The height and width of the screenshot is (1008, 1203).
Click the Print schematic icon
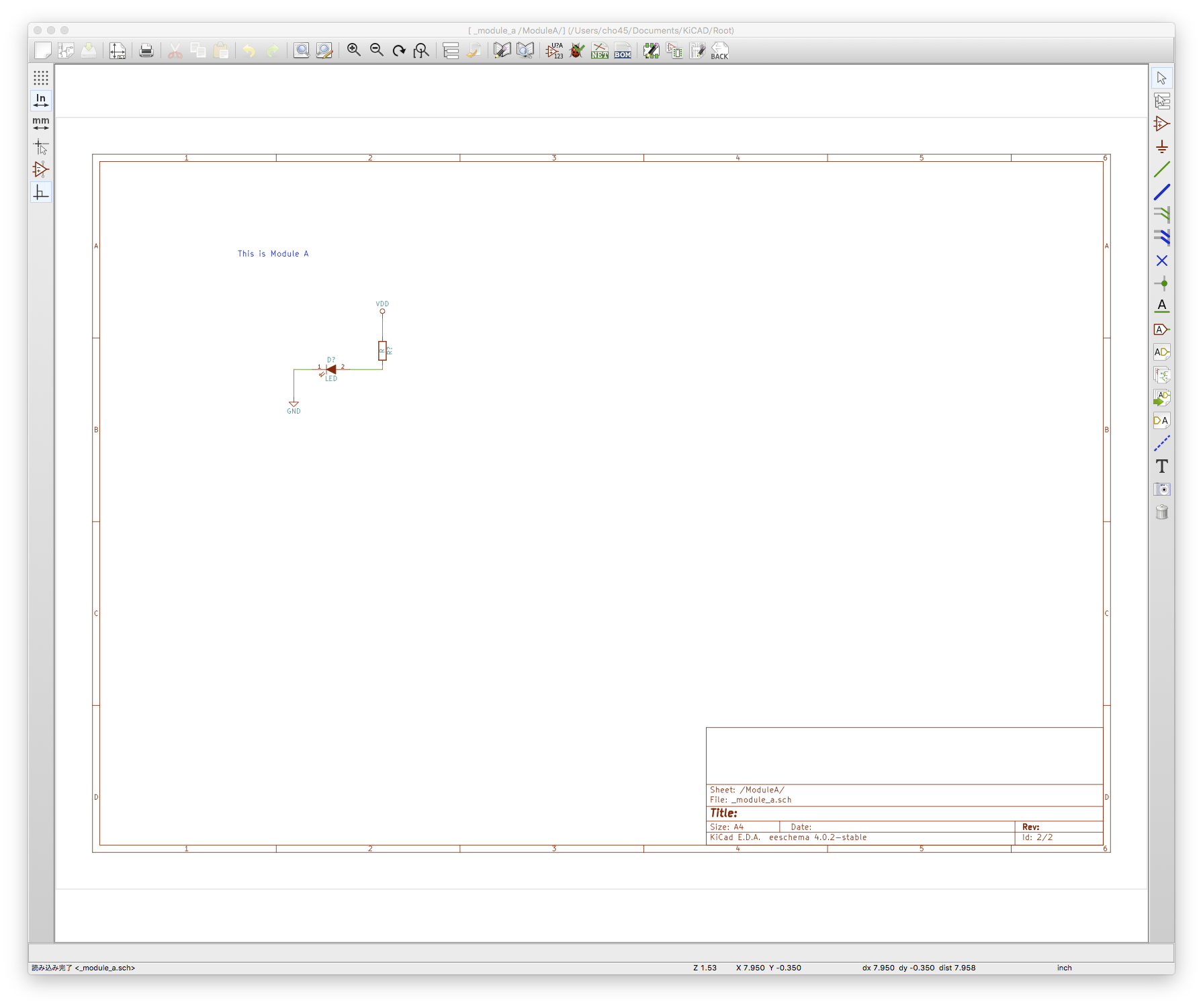click(146, 51)
